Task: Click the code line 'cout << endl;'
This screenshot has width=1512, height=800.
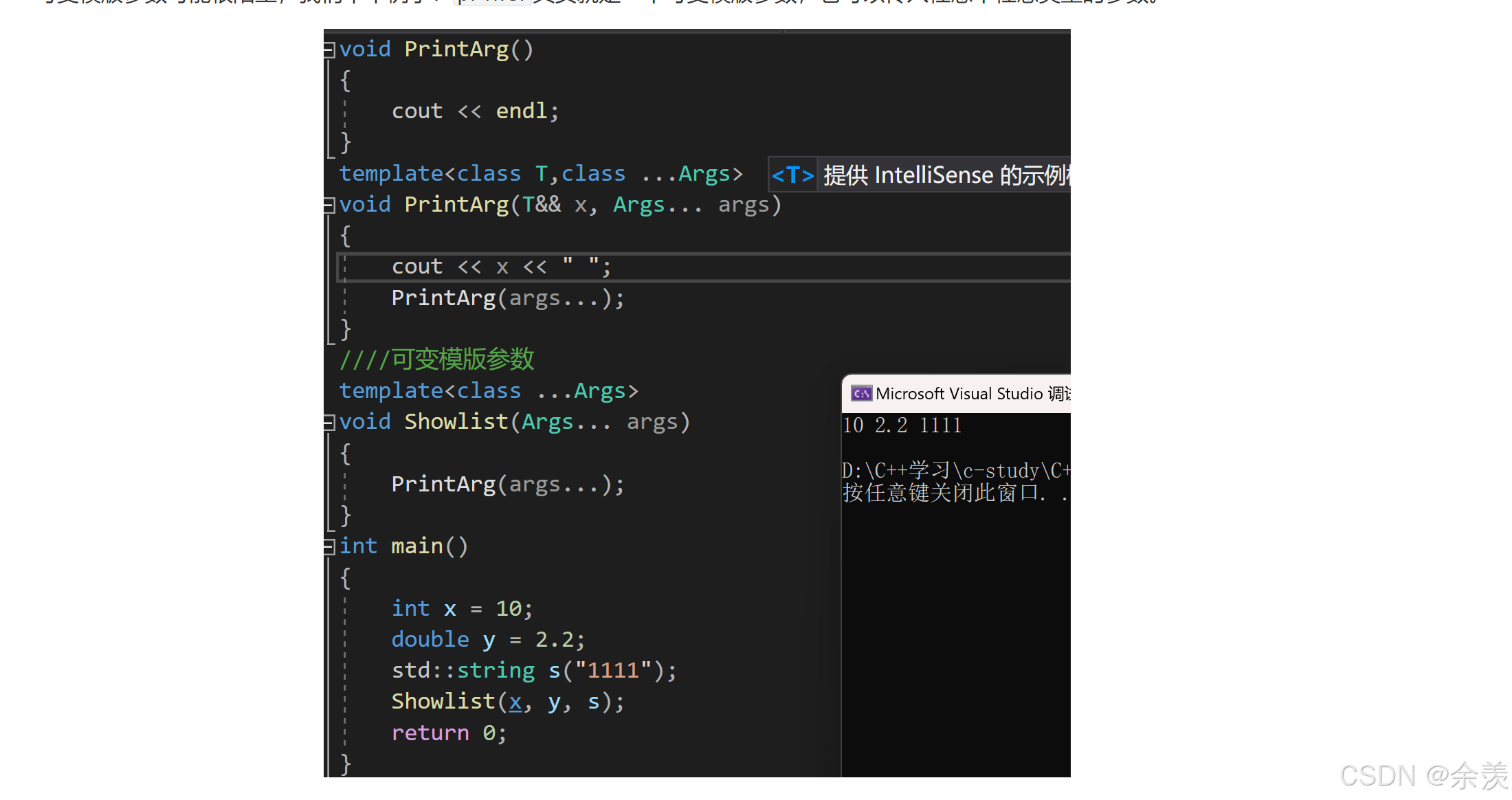Action: pos(476,111)
